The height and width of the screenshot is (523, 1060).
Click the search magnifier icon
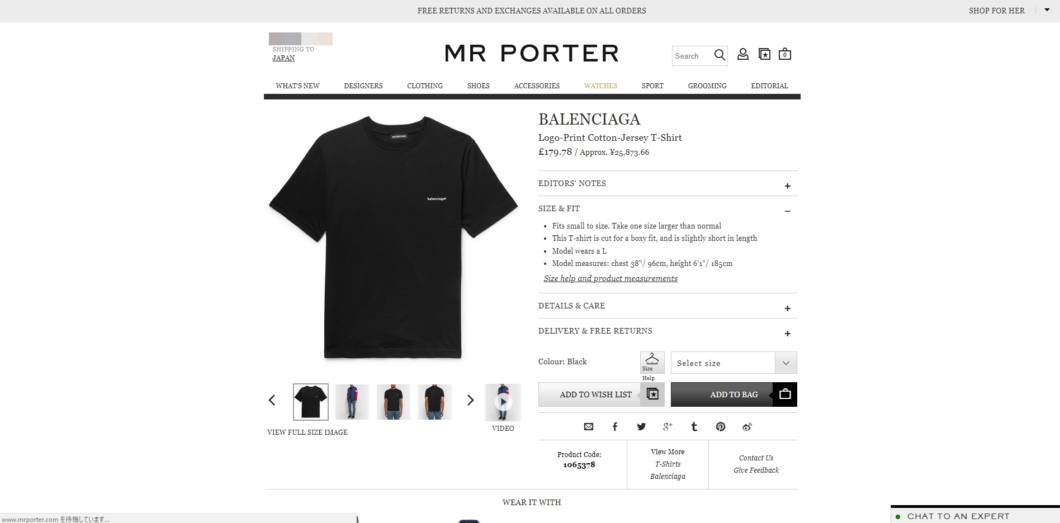[x=719, y=55]
